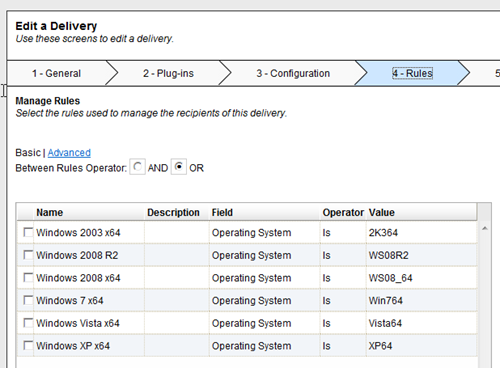Check the Windows 2008 x64 rule
500x368 pixels.
[28, 277]
